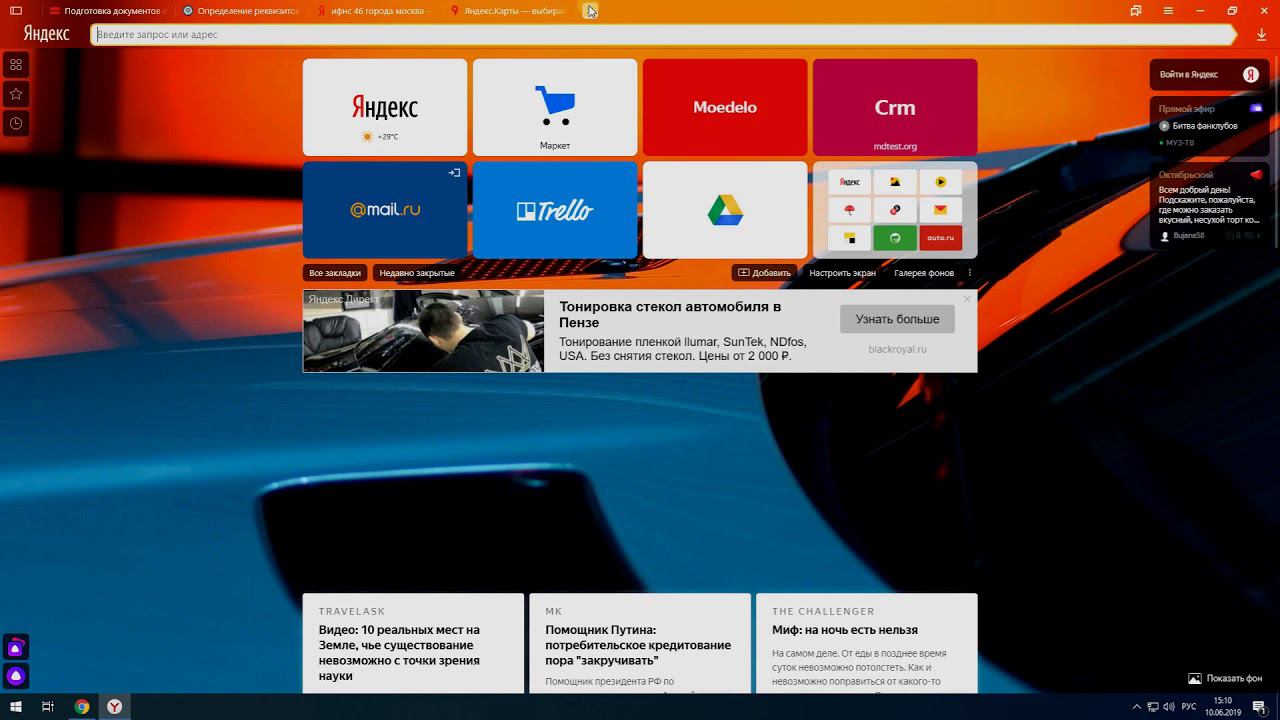Click sign-in icon on mail.ru tile
Screen dimensions: 1280x720
pos(454,173)
